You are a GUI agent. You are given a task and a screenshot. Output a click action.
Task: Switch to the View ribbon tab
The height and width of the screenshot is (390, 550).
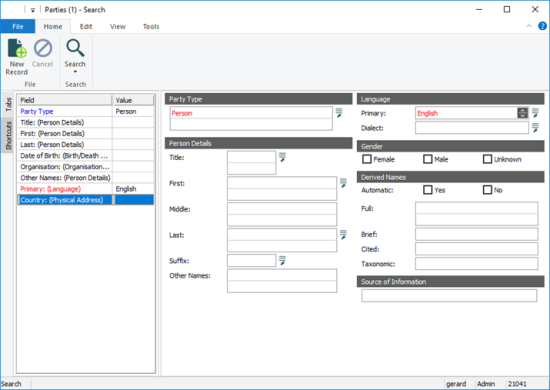(x=118, y=26)
